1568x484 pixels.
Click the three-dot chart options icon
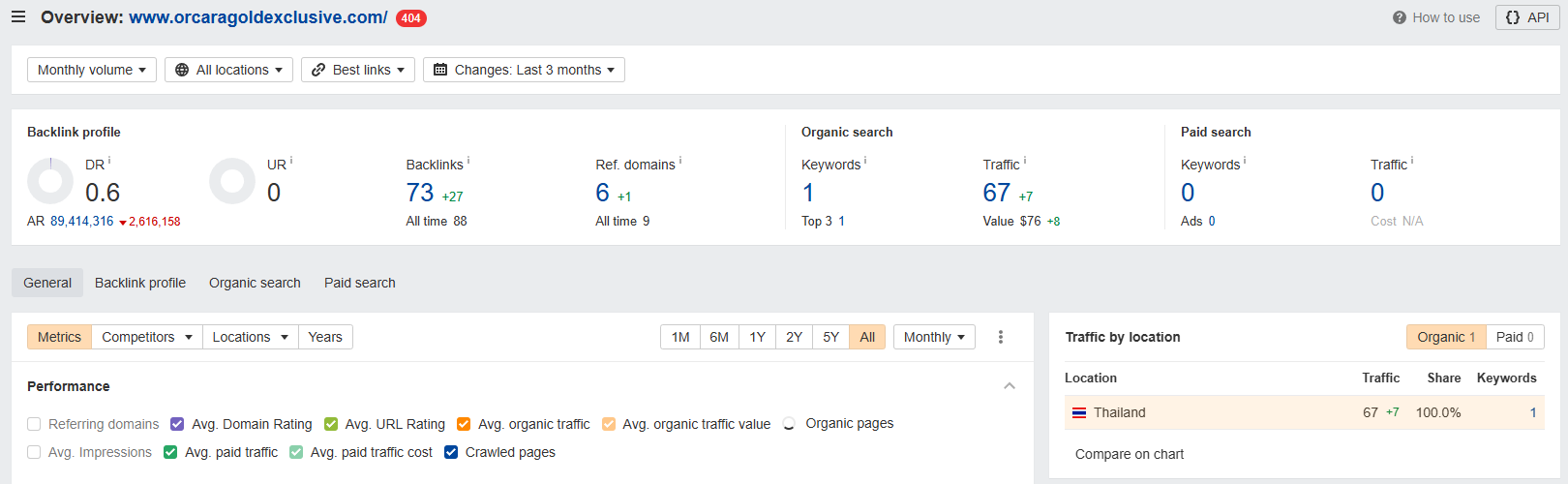tap(1001, 337)
